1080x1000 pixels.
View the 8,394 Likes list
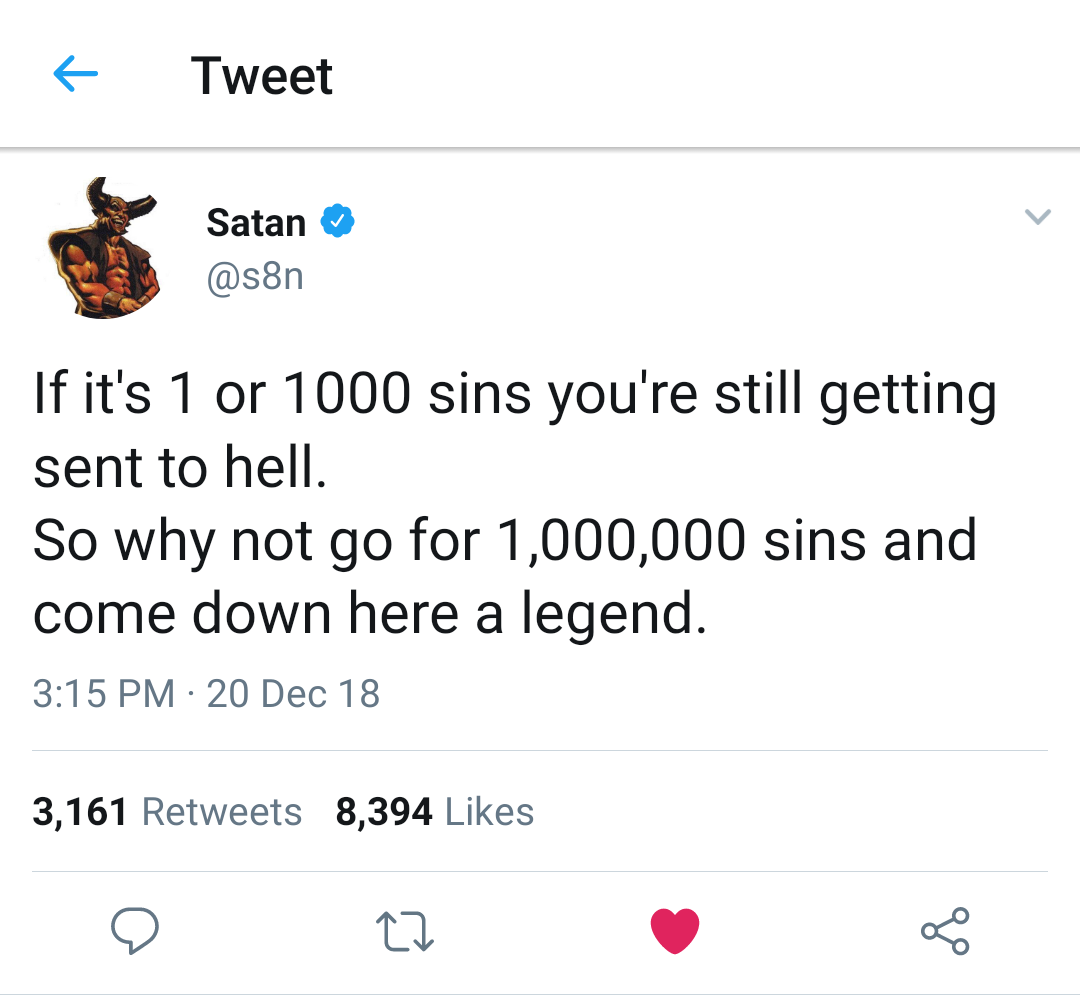tap(435, 812)
